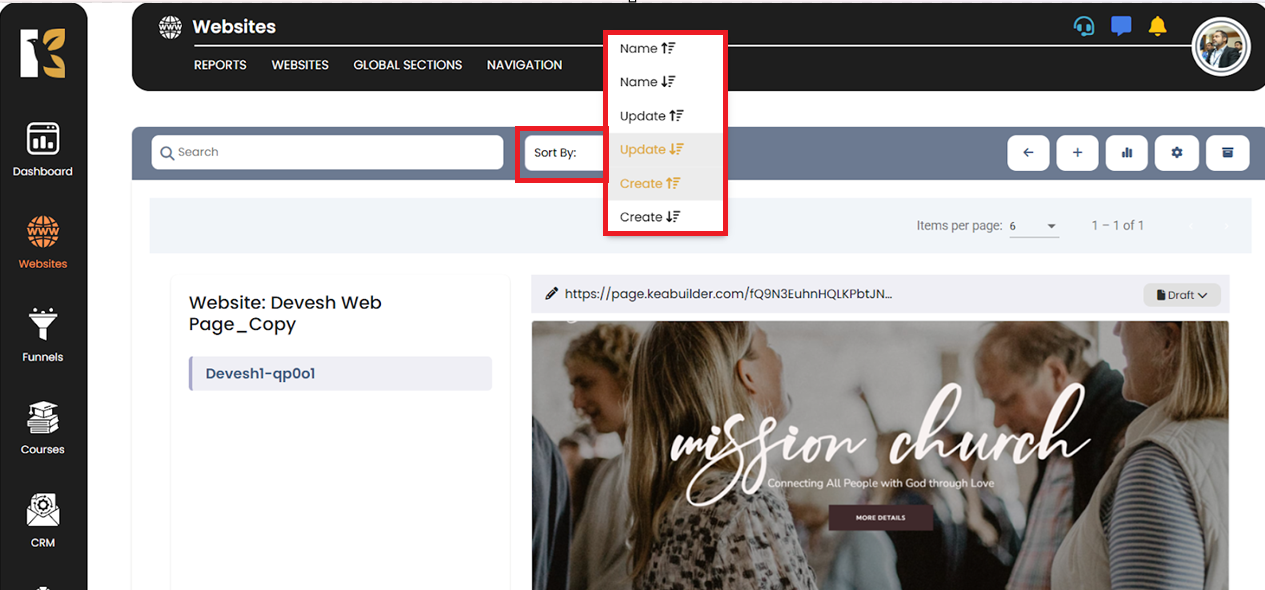Open Courses from the sidebar

(42, 426)
